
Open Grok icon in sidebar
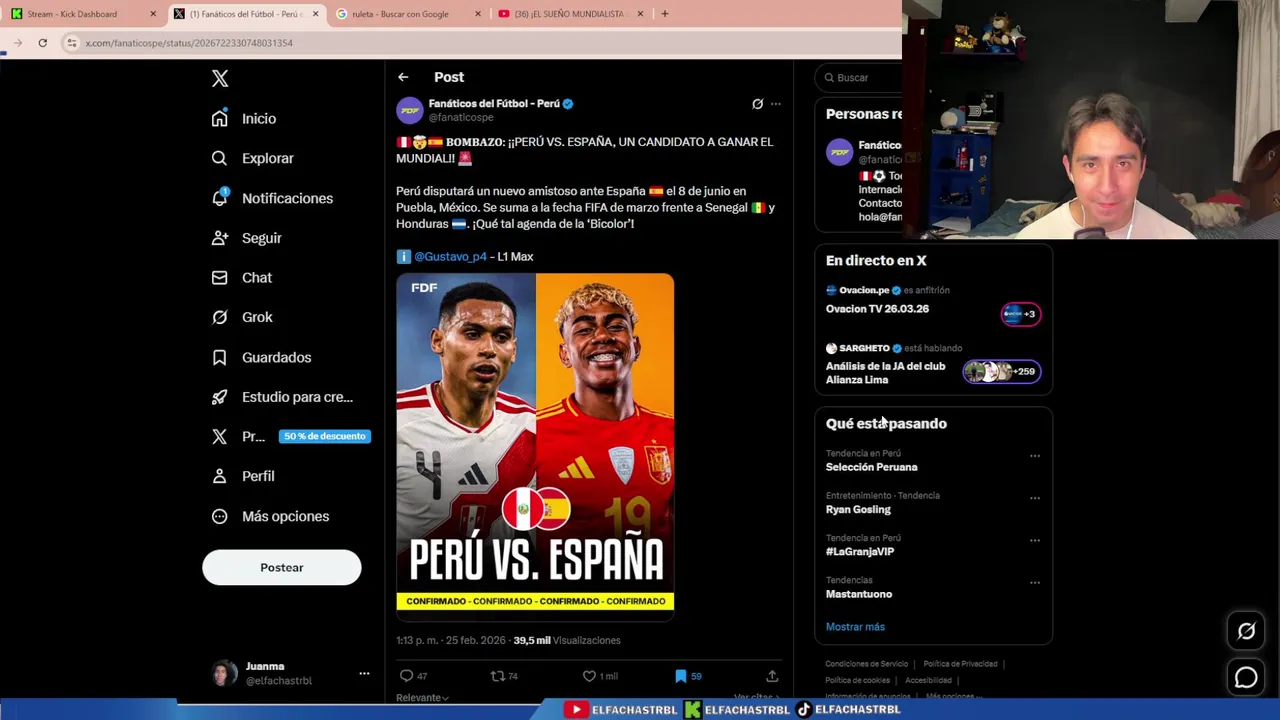coord(220,317)
